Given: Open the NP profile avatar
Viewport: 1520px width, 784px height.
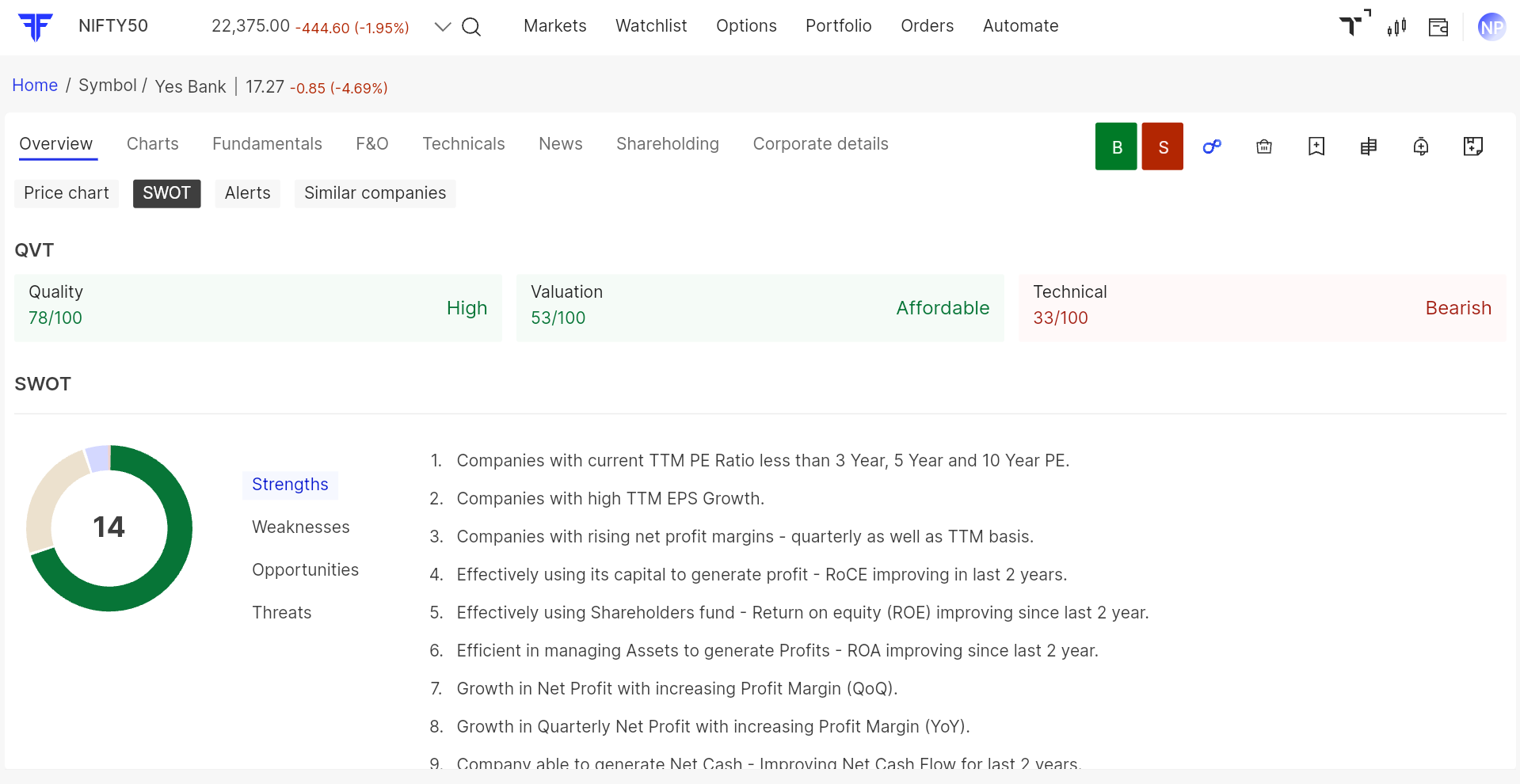Looking at the screenshot, I should [1491, 27].
